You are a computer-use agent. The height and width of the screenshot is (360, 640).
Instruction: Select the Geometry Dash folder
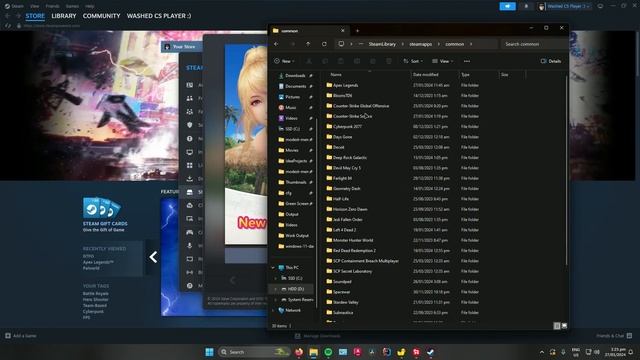click(347, 189)
